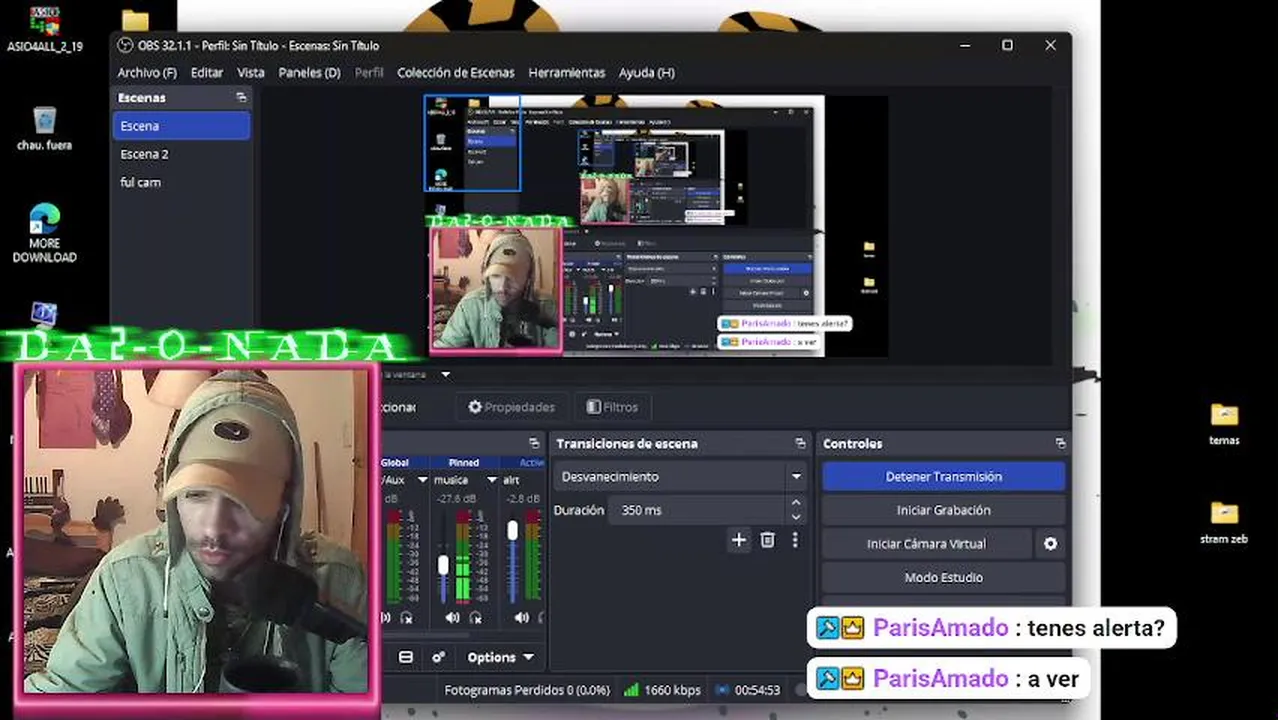1278x720 pixels.
Task: Open the Ayuda (H) menu
Action: point(647,73)
